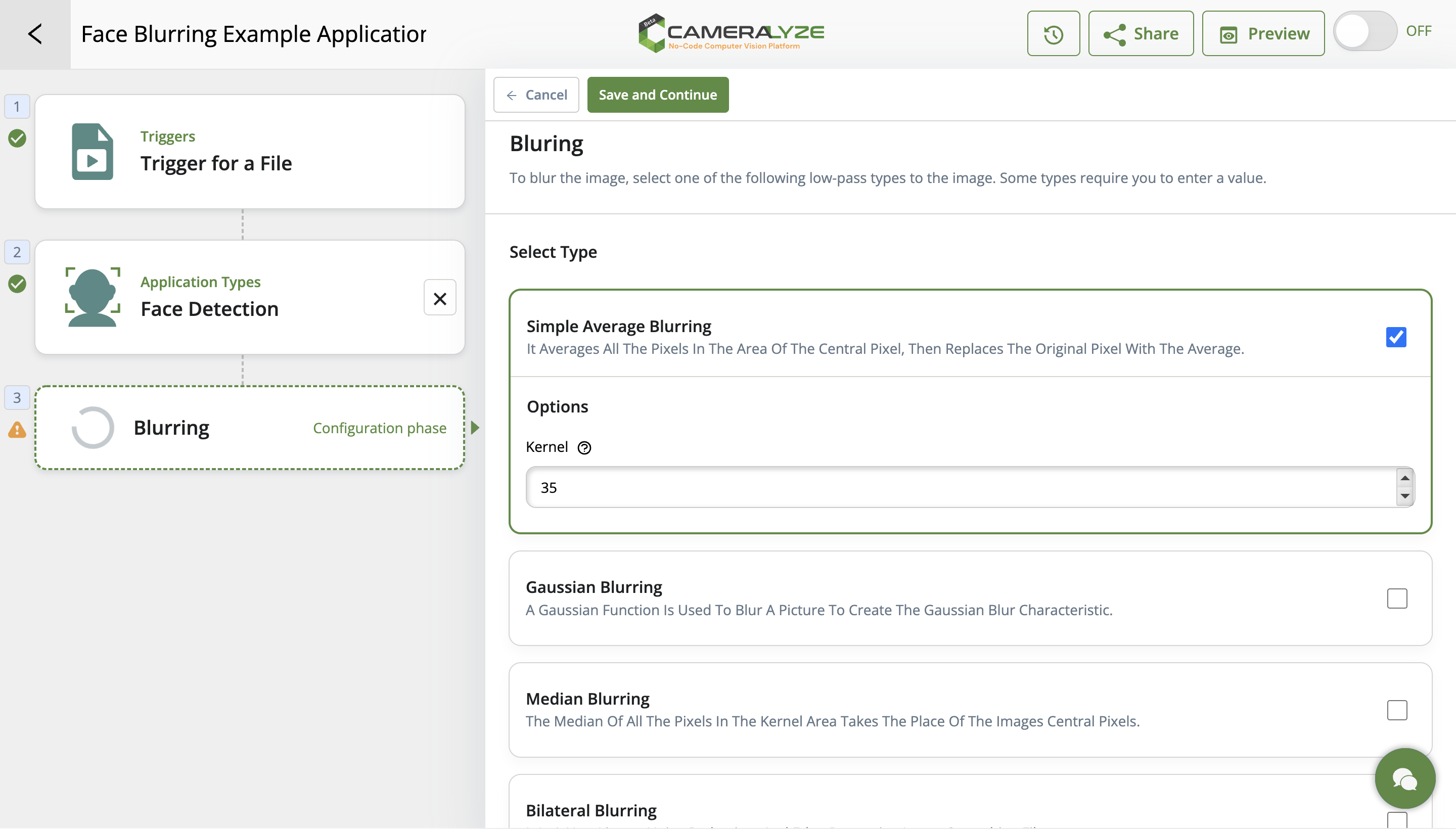Click Save and Continue button
This screenshot has height=829, width=1456.
(x=657, y=95)
